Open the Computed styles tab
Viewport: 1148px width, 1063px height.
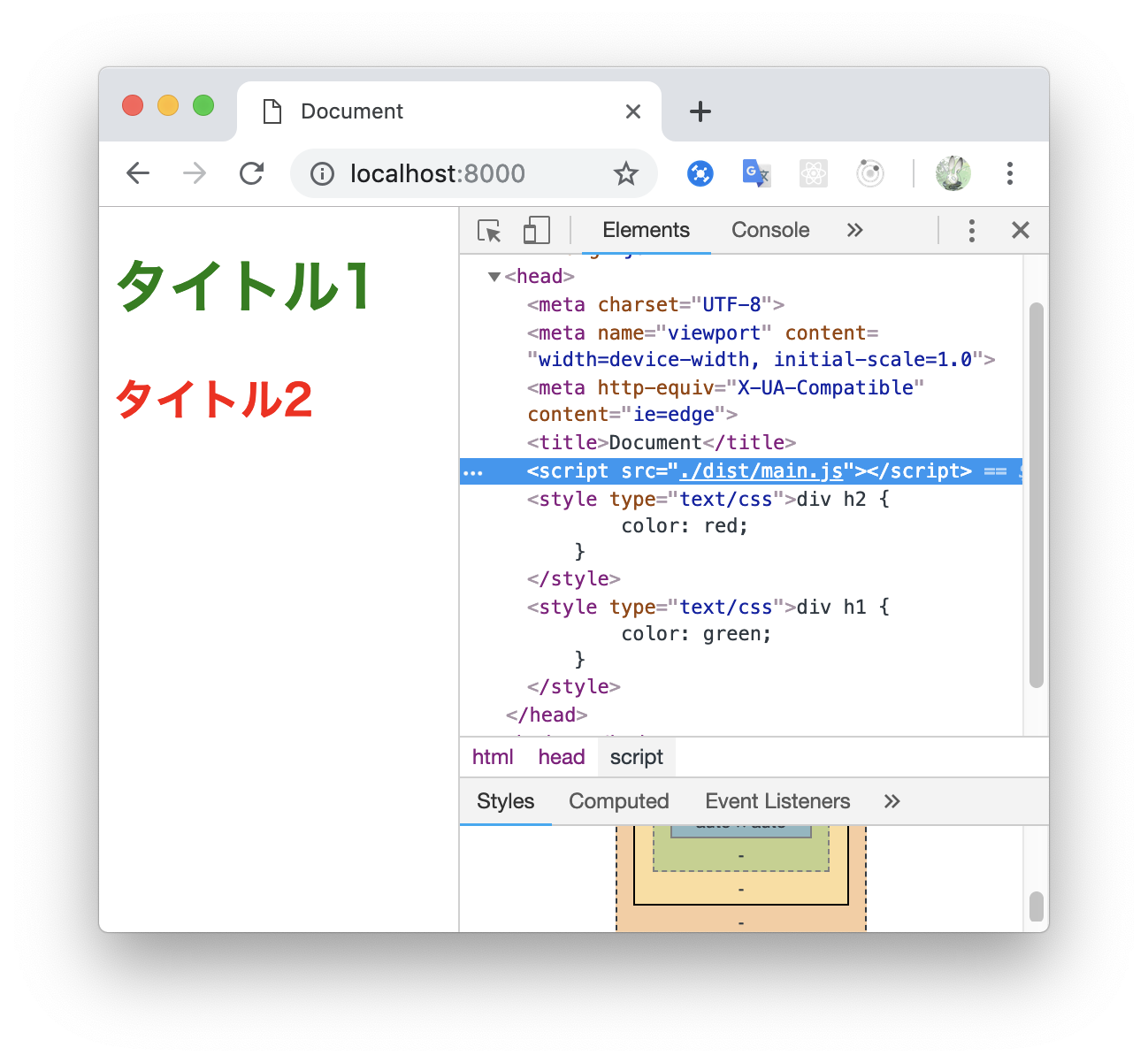point(618,801)
